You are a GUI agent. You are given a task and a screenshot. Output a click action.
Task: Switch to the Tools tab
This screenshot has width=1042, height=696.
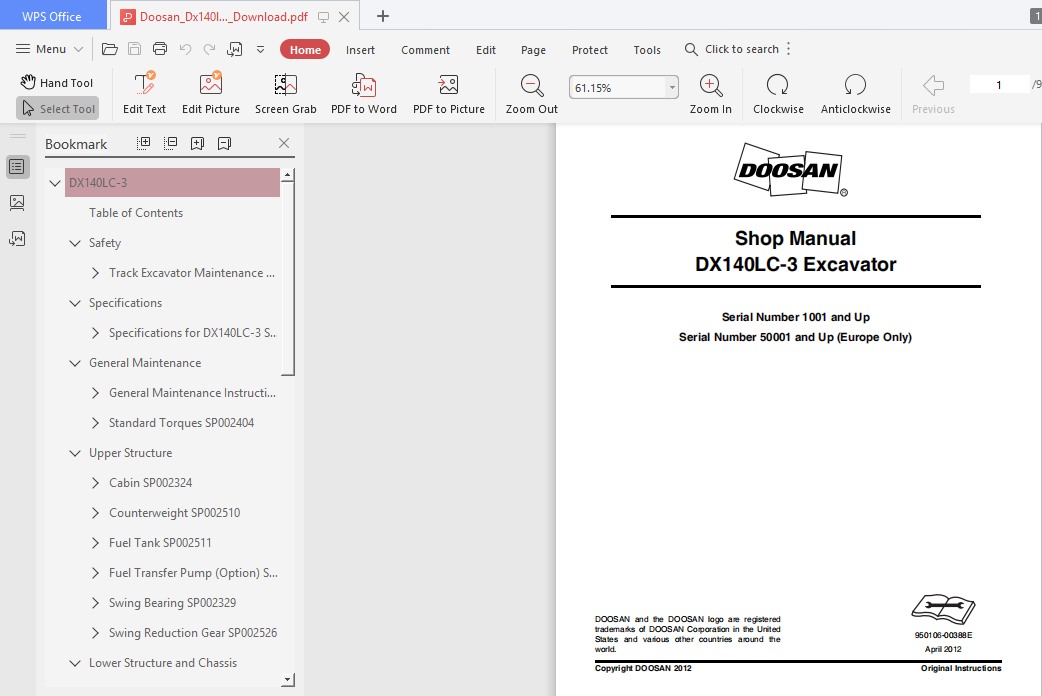click(x=647, y=50)
